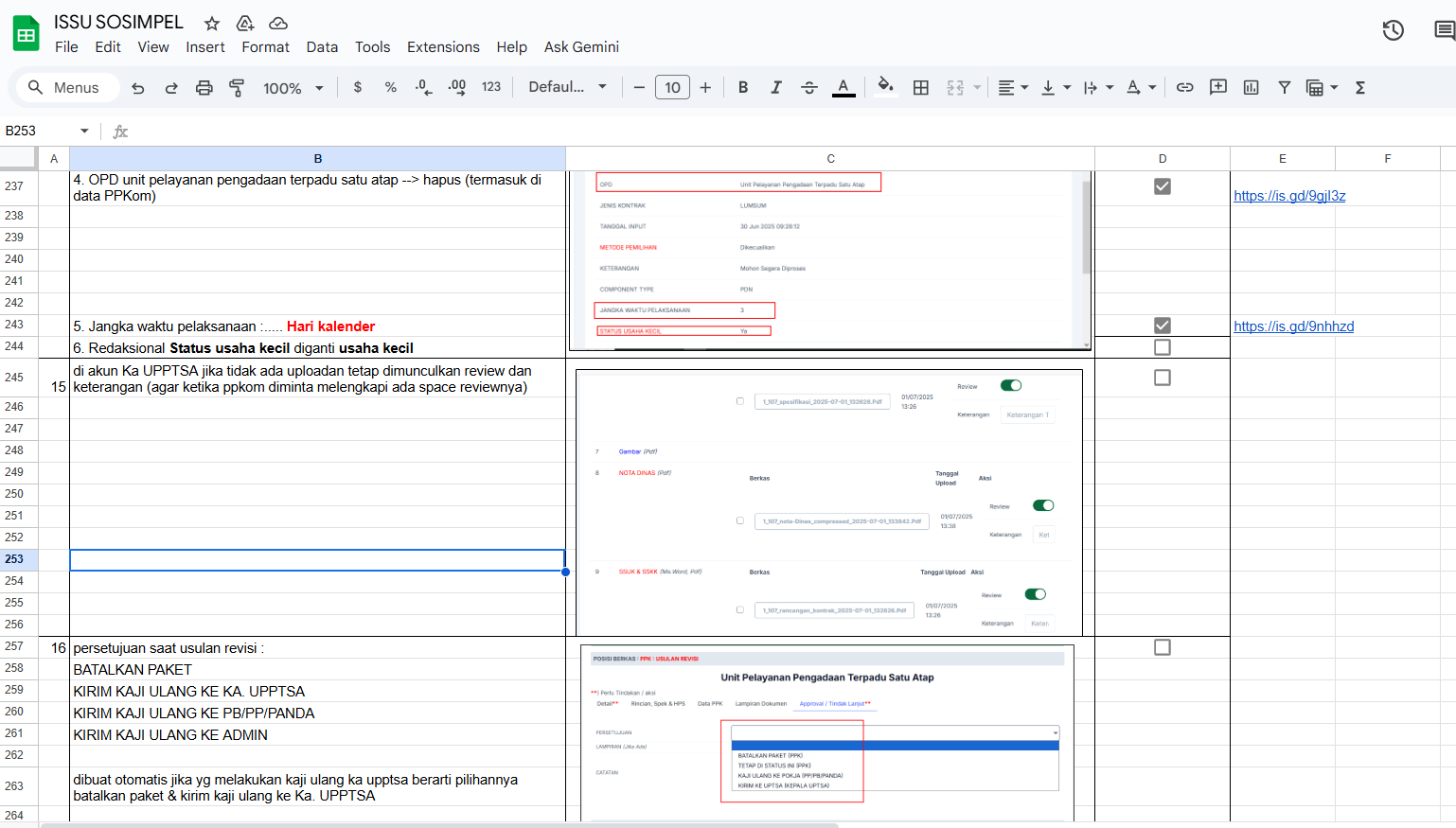Apply bold formatting
Viewport: 1456px width, 828px height.
pos(743,87)
